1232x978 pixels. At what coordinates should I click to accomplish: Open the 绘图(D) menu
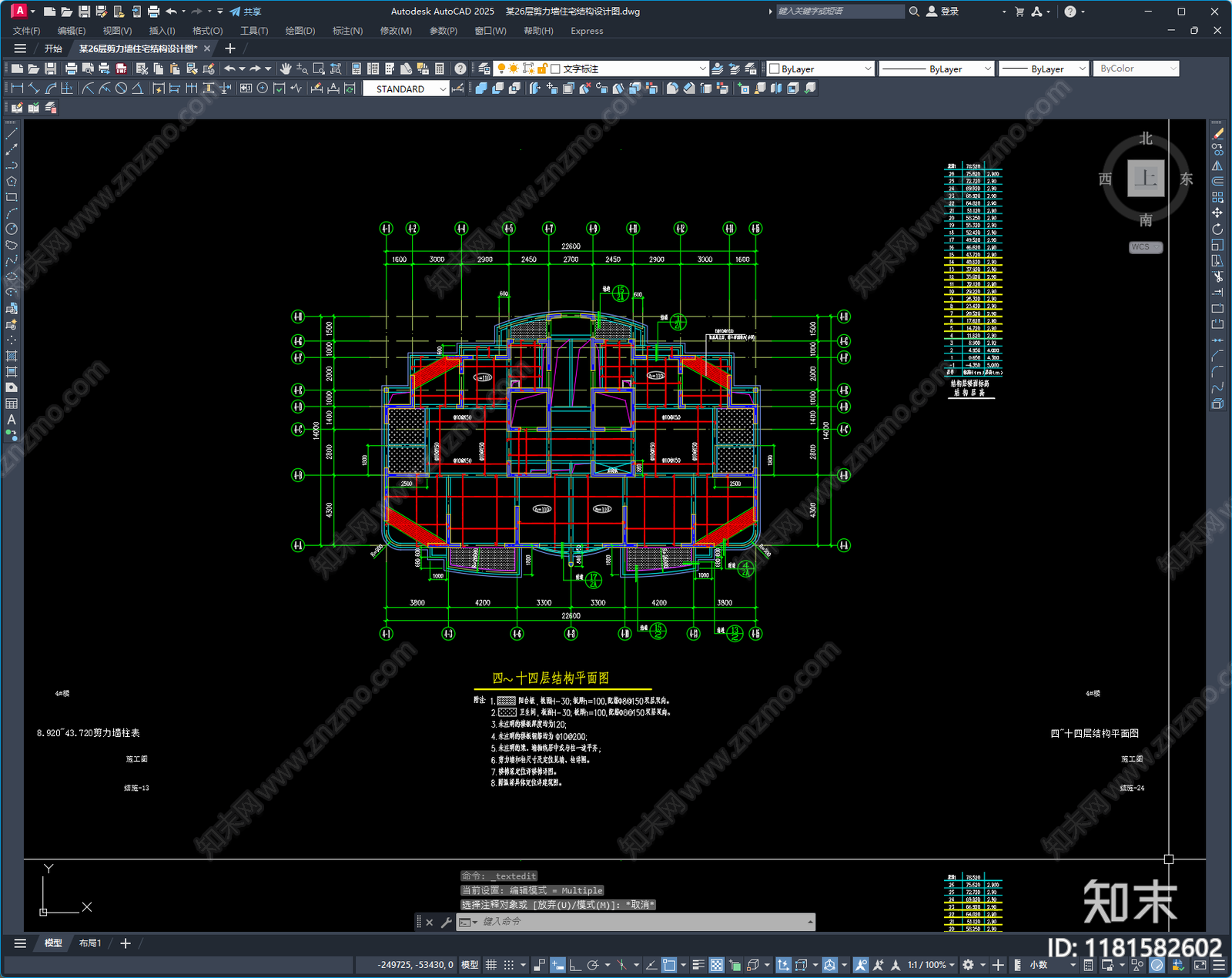[300, 31]
